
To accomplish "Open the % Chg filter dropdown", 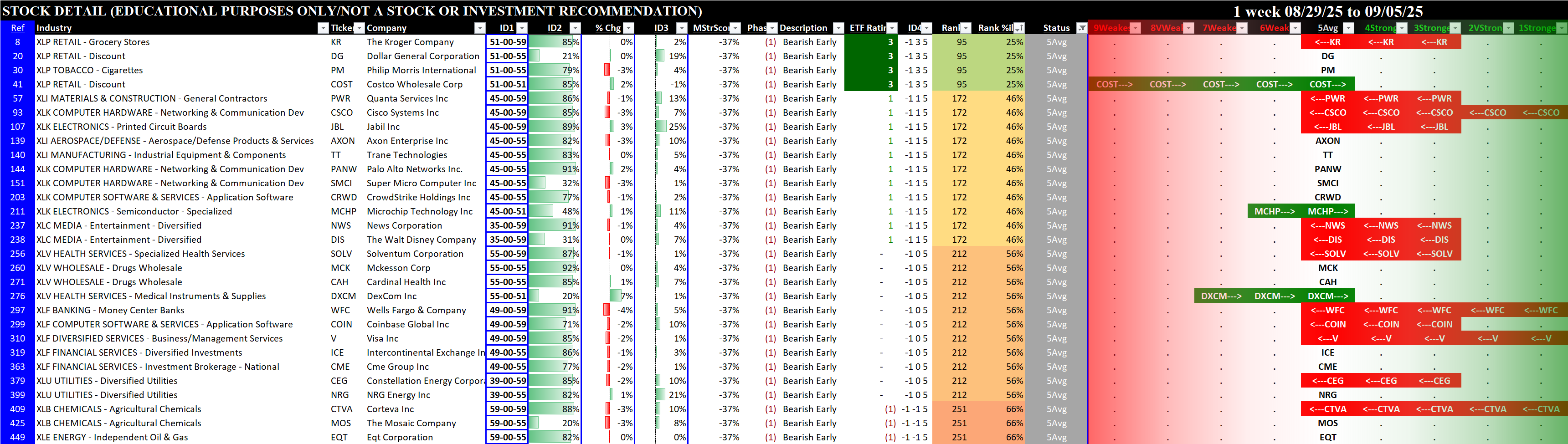I will (629, 28).
